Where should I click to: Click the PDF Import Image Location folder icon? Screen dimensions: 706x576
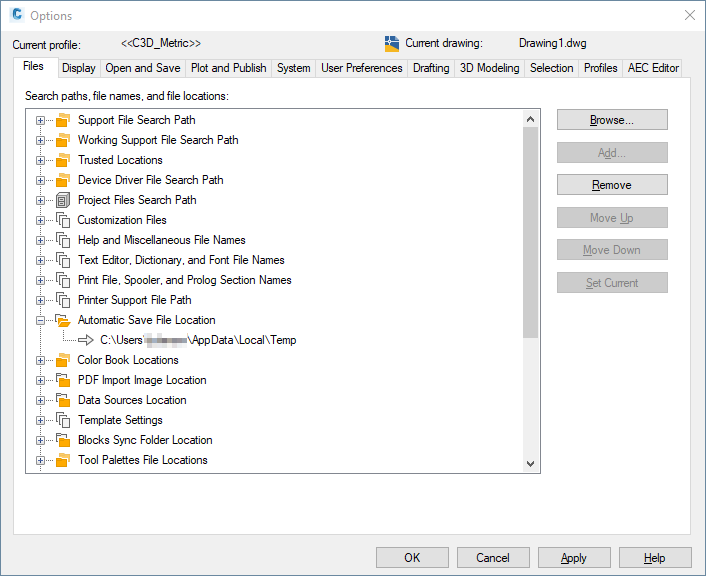tap(63, 380)
